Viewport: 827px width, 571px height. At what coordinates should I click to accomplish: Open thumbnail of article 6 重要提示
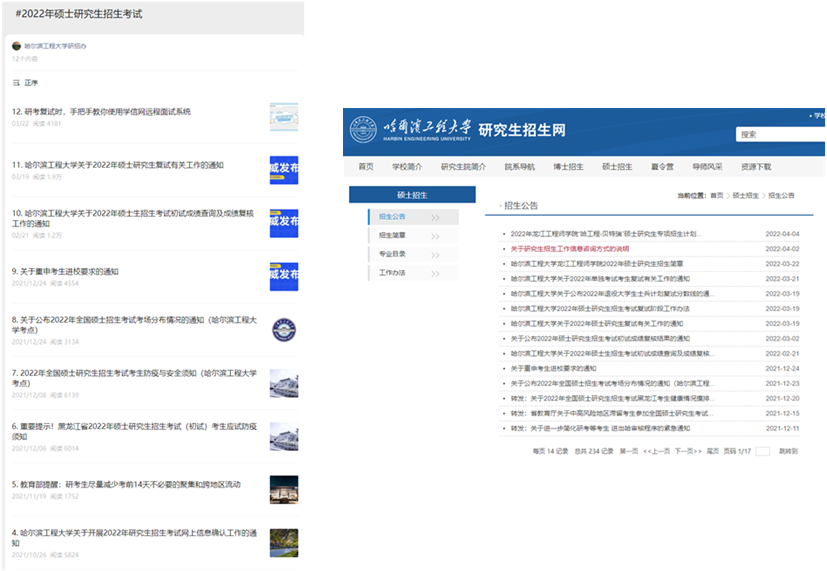tap(284, 436)
